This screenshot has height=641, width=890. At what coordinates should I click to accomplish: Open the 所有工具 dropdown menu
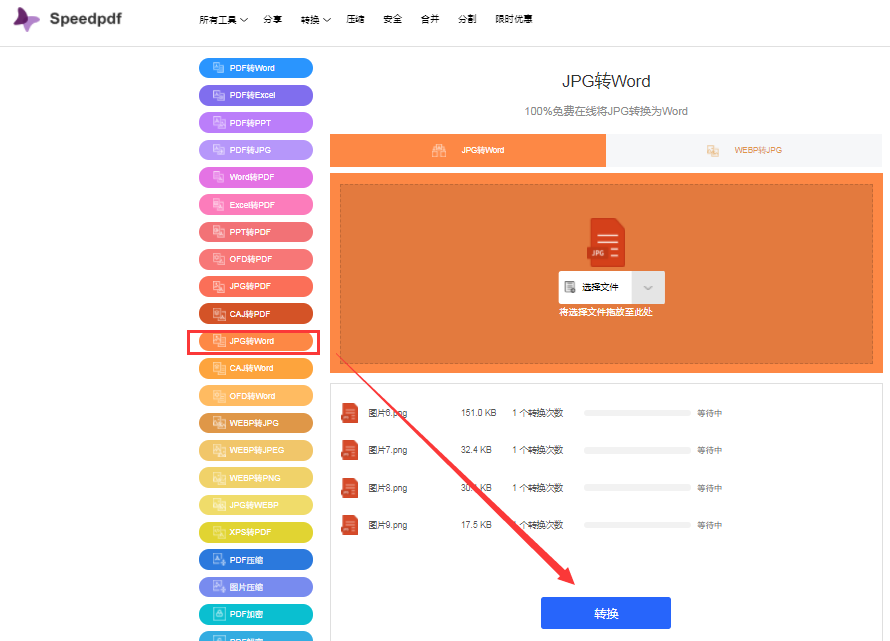pyautogui.click(x=224, y=20)
